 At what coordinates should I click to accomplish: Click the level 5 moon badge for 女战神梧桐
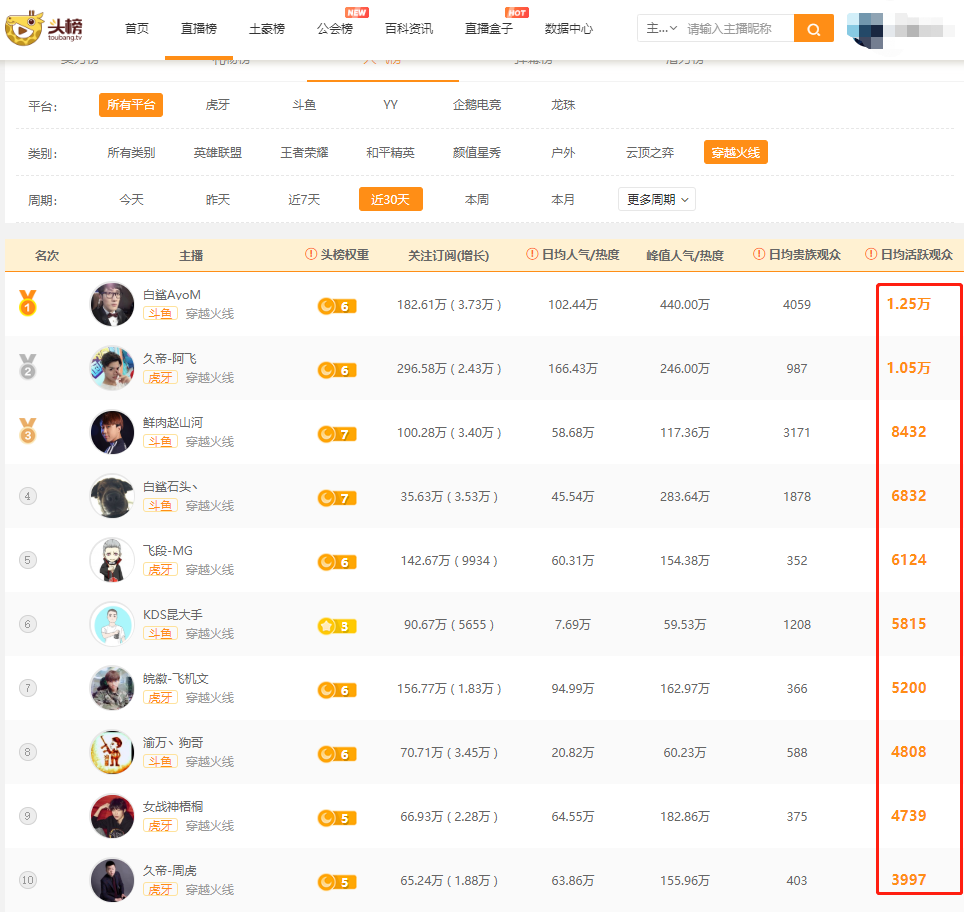tap(337, 818)
